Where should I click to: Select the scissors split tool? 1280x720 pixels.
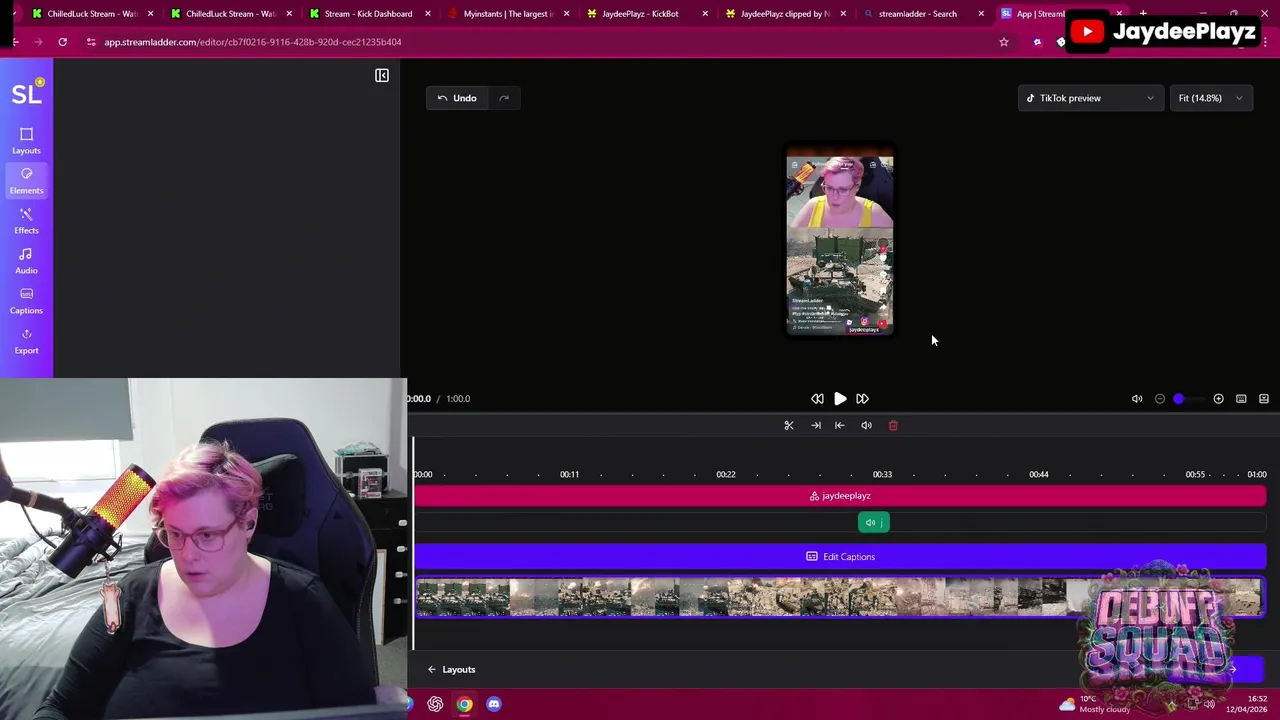789,426
